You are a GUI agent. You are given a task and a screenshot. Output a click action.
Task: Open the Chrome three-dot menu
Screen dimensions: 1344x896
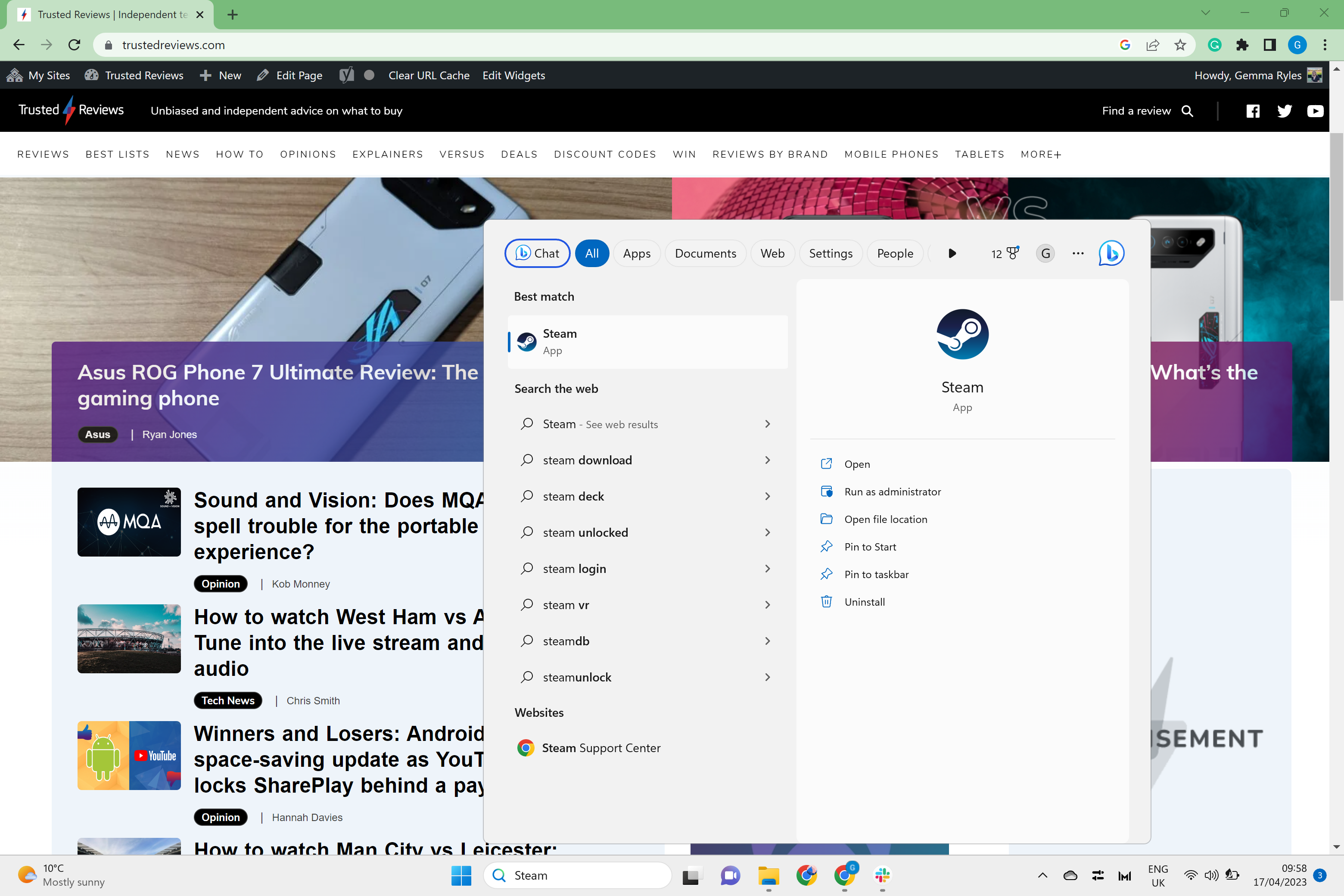[x=1325, y=44]
